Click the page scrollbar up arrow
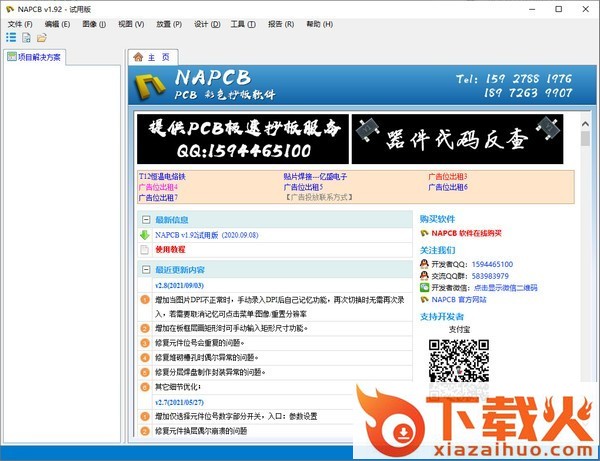600x461 pixels. coord(585,124)
